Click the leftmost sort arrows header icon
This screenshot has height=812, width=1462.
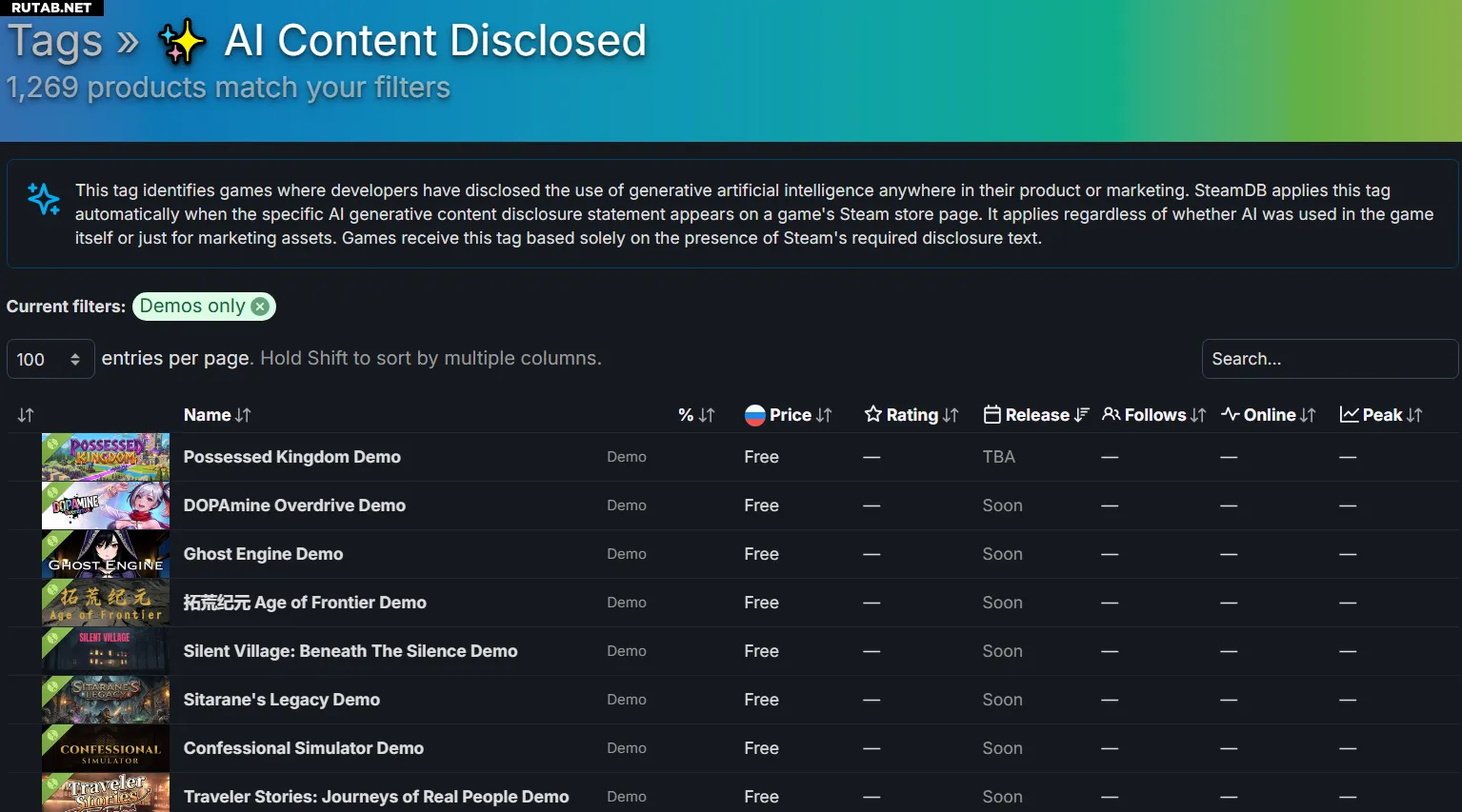[x=26, y=415]
